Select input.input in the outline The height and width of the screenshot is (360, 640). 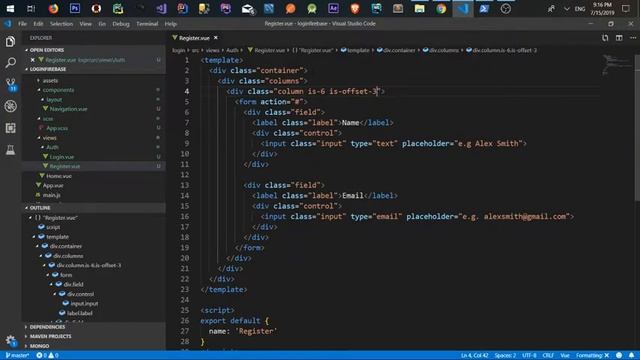[x=84, y=304]
